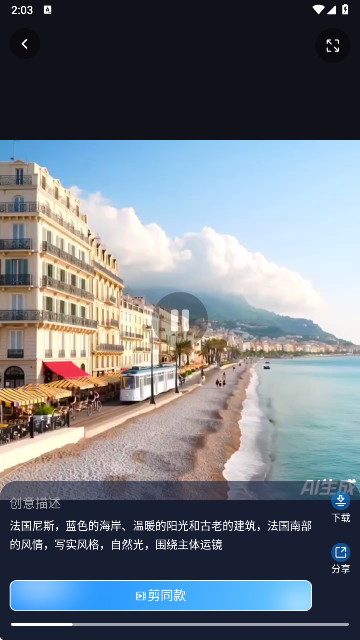Tap the download icon

pyautogui.click(x=340, y=501)
